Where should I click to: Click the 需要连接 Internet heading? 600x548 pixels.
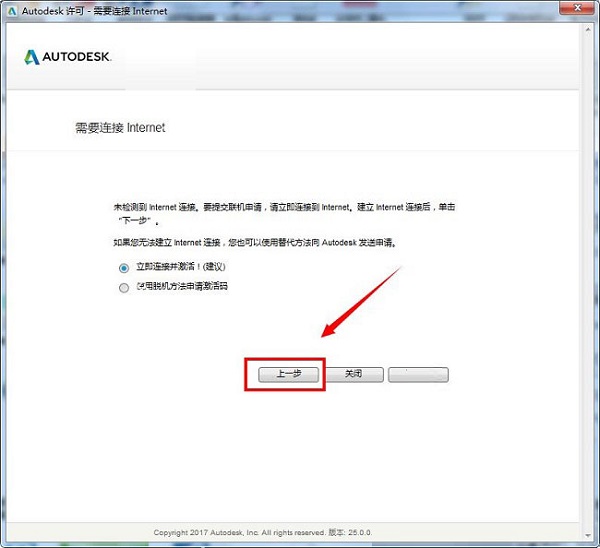coord(120,128)
